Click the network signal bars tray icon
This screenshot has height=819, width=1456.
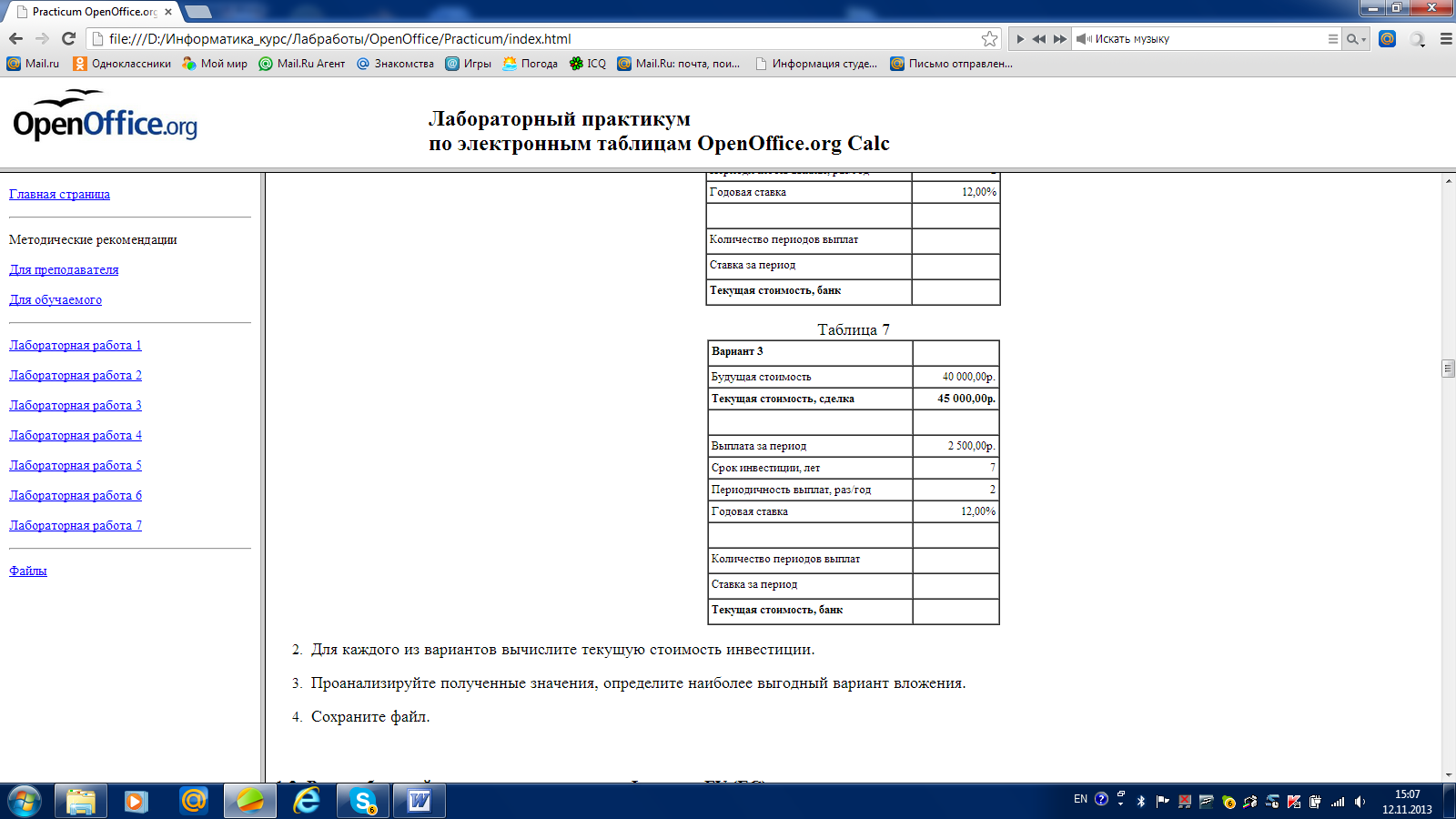coord(1338,802)
